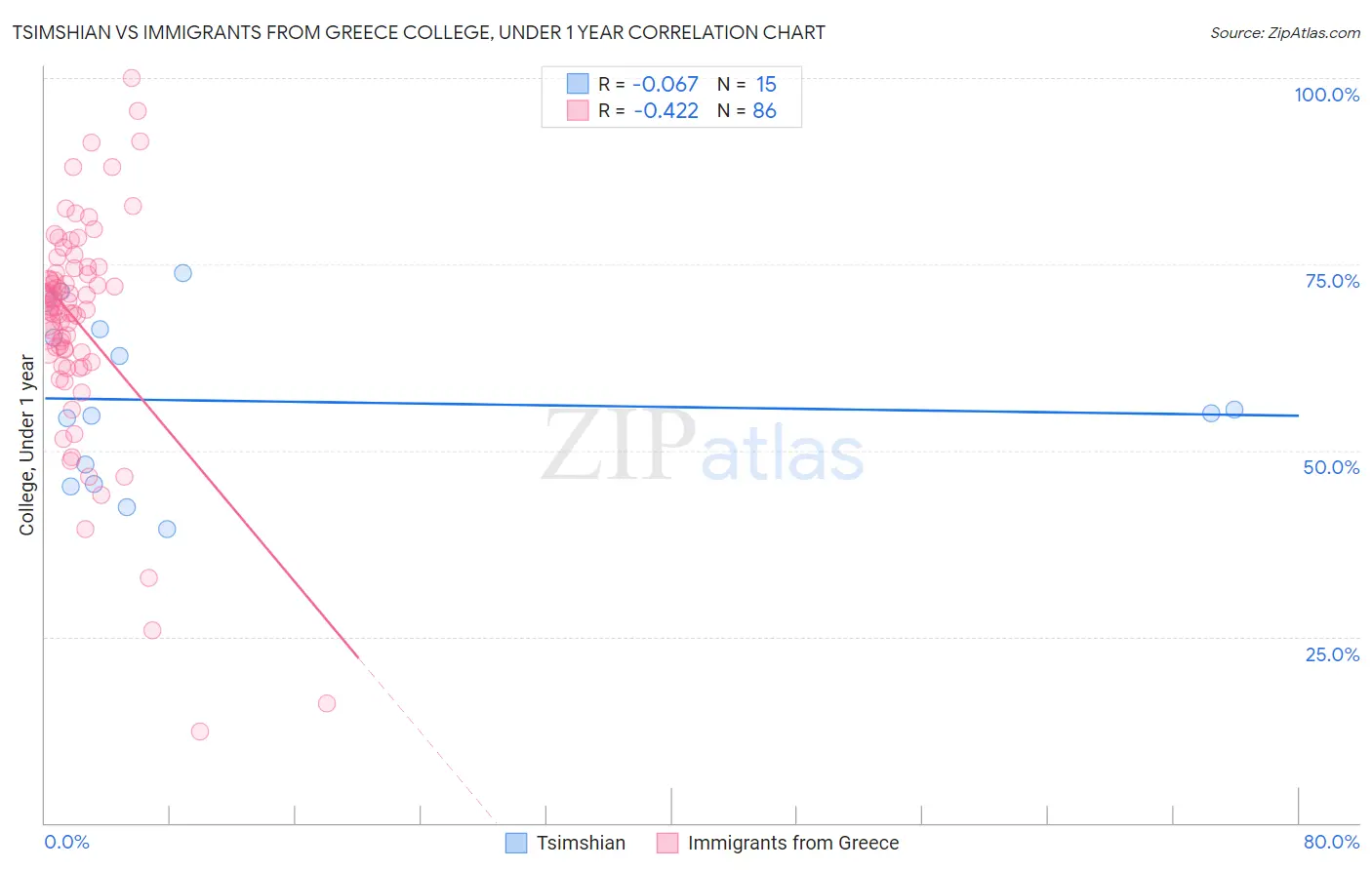Screen dimensions: 1372x870
Task: Click the College, Under 1 year axis title
Action: (27, 446)
